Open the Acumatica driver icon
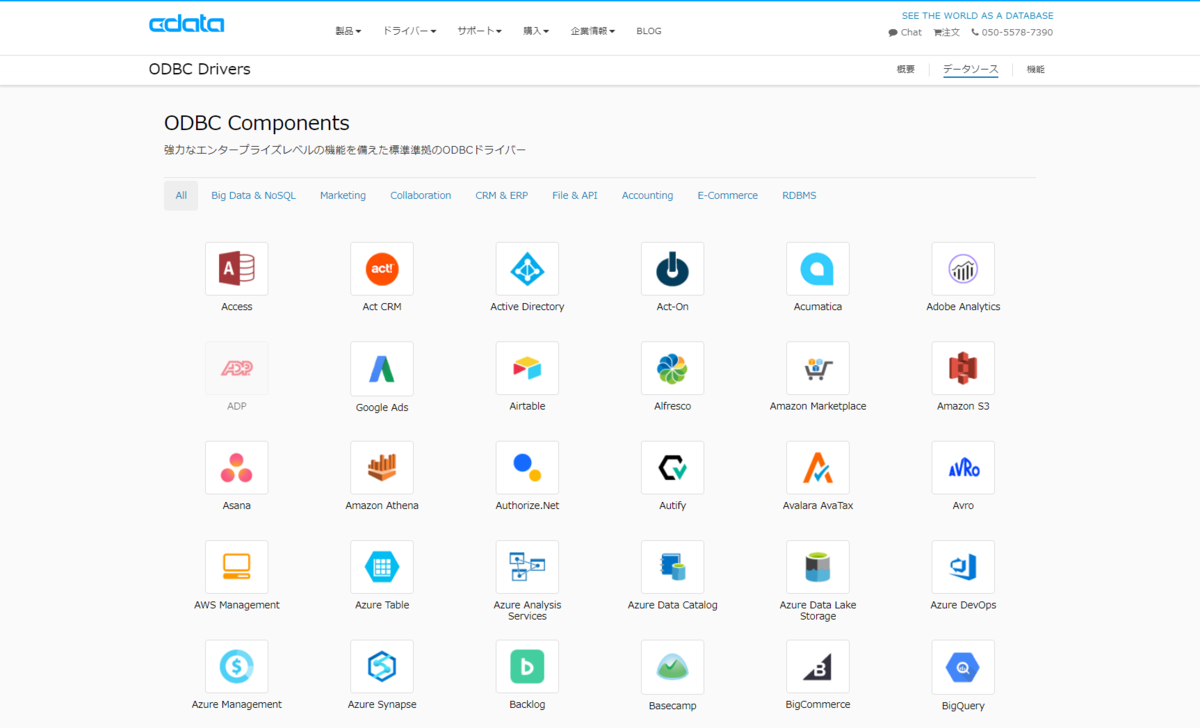1200x728 pixels. (x=818, y=269)
